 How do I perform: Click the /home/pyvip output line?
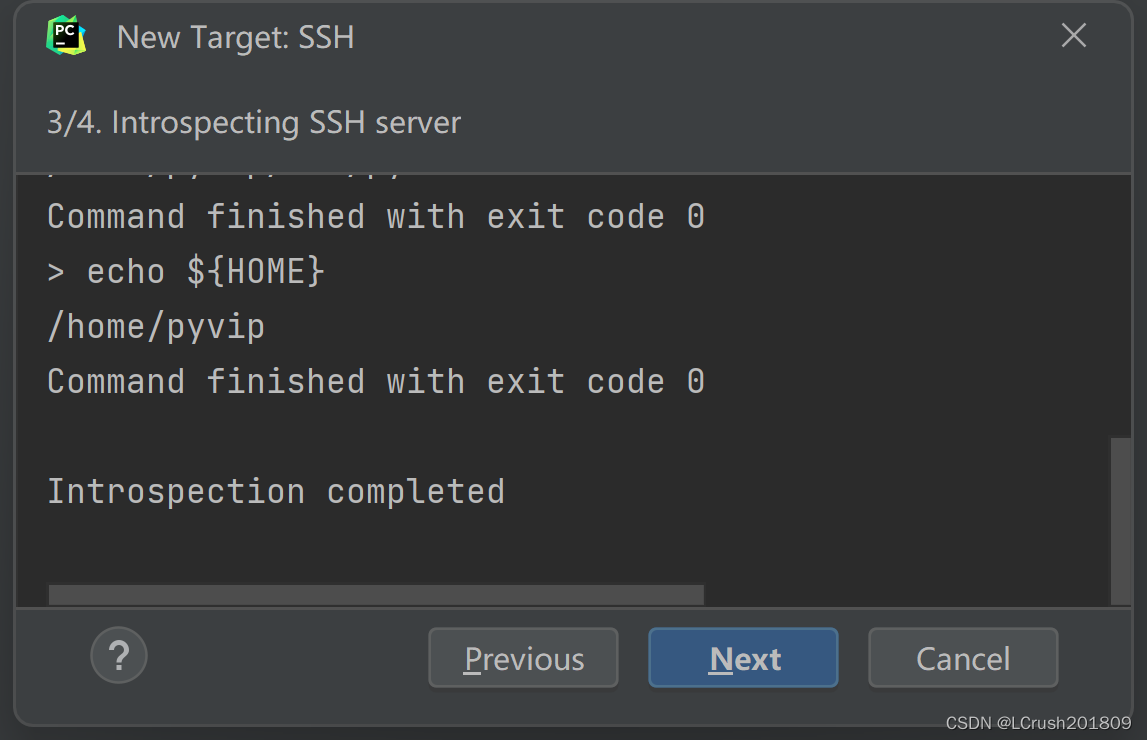coord(156,325)
